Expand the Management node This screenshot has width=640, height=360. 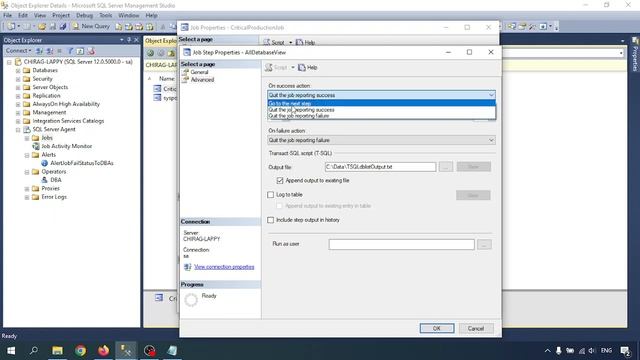click(x=18, y=113)
